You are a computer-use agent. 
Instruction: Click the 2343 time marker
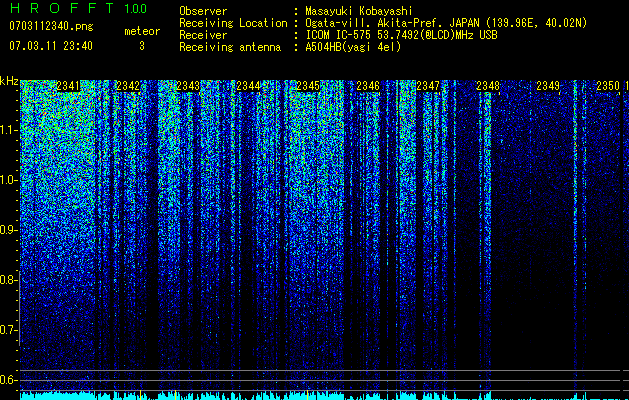(188, 86)
